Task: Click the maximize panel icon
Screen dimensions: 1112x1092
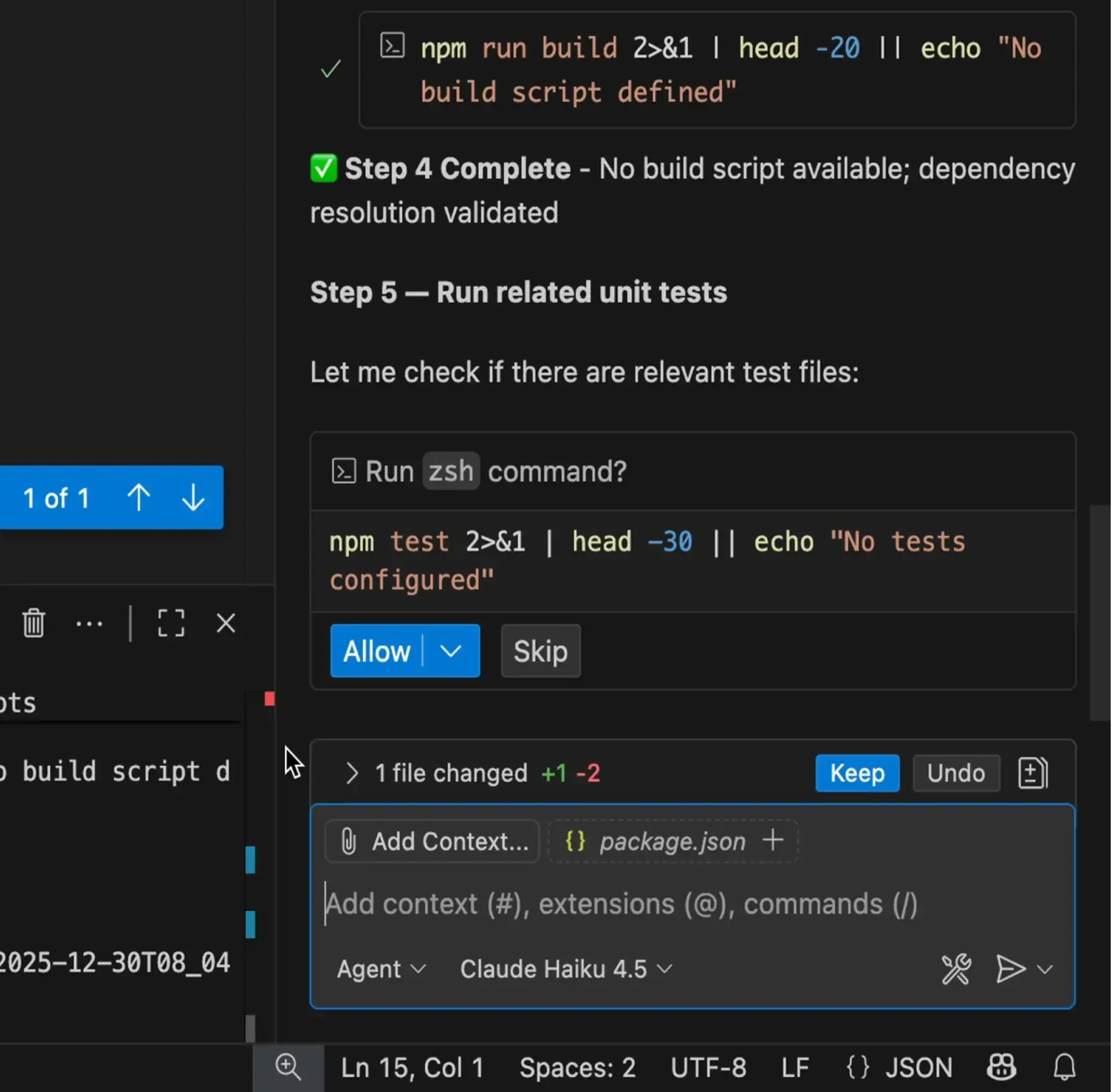Action: point(170,624)
